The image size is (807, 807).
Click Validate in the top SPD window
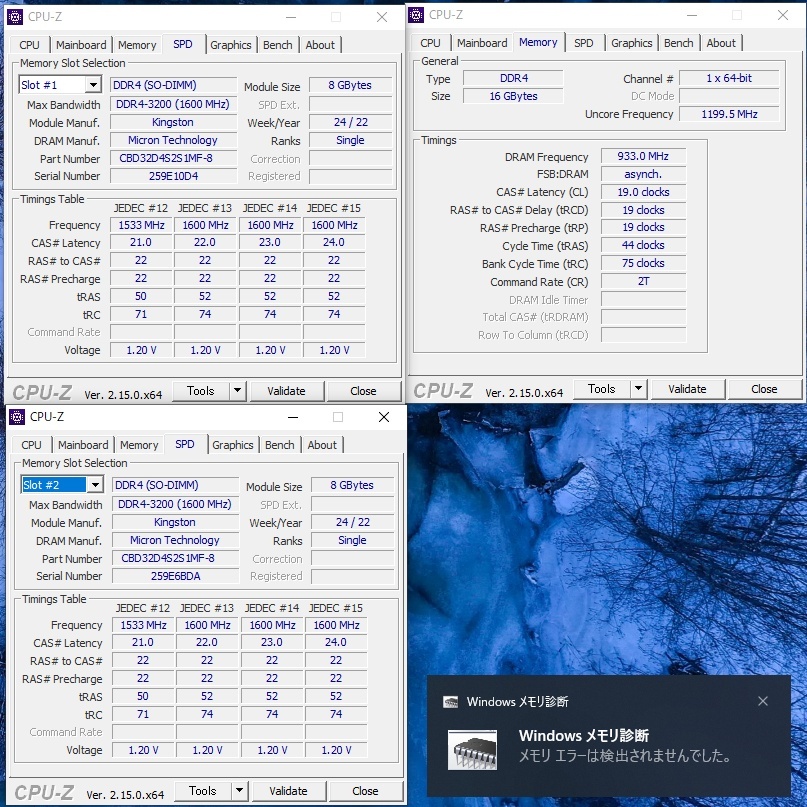[287, 390]
